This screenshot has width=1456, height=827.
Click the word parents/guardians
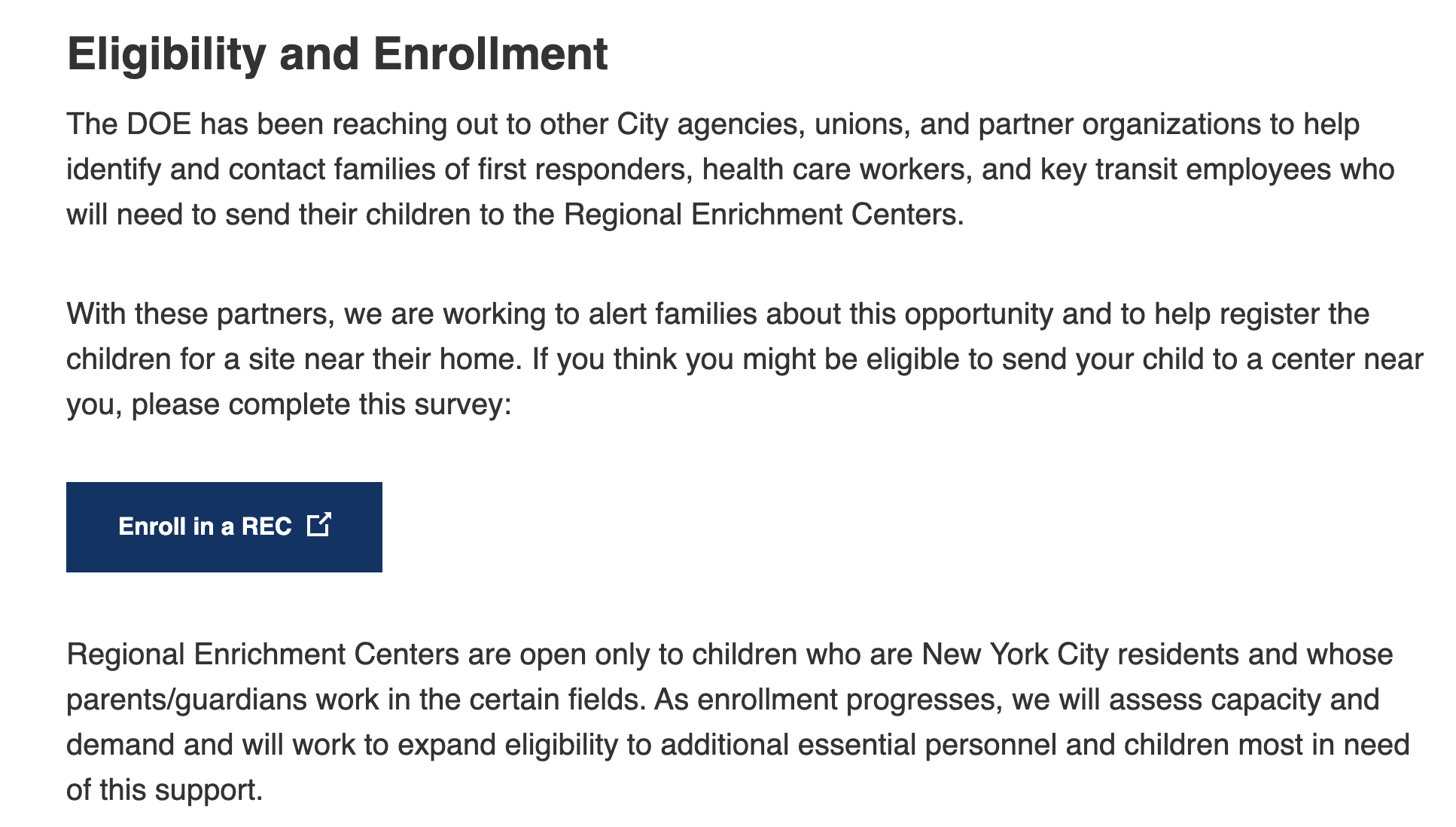[x=186, y=700]
